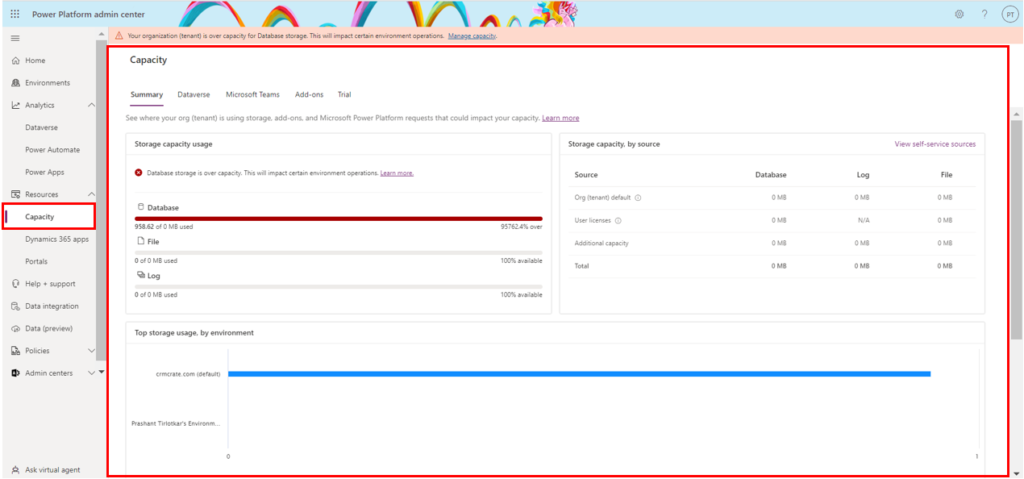Open the app launcher waffle icon
Image resolution: width=1024 pixels, height=479 pixels.
pyautogui.click(x=15, y=13)
